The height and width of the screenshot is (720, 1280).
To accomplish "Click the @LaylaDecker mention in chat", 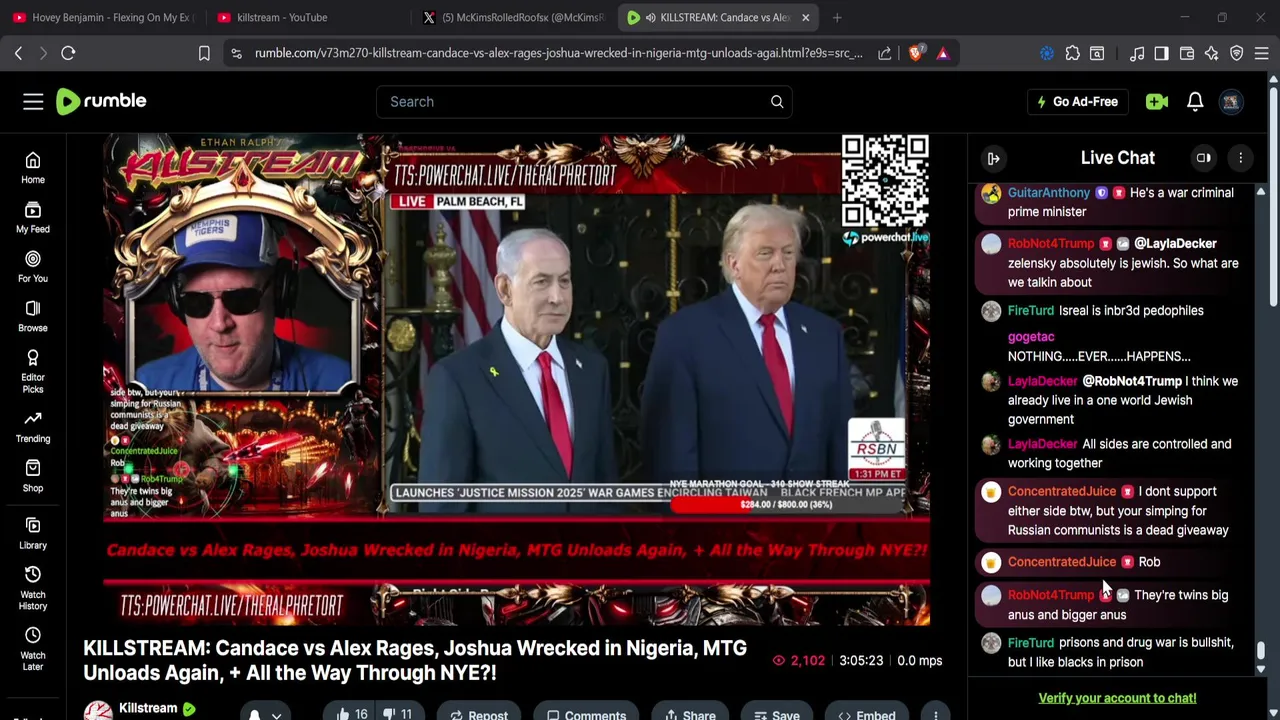I will 1175,243.
